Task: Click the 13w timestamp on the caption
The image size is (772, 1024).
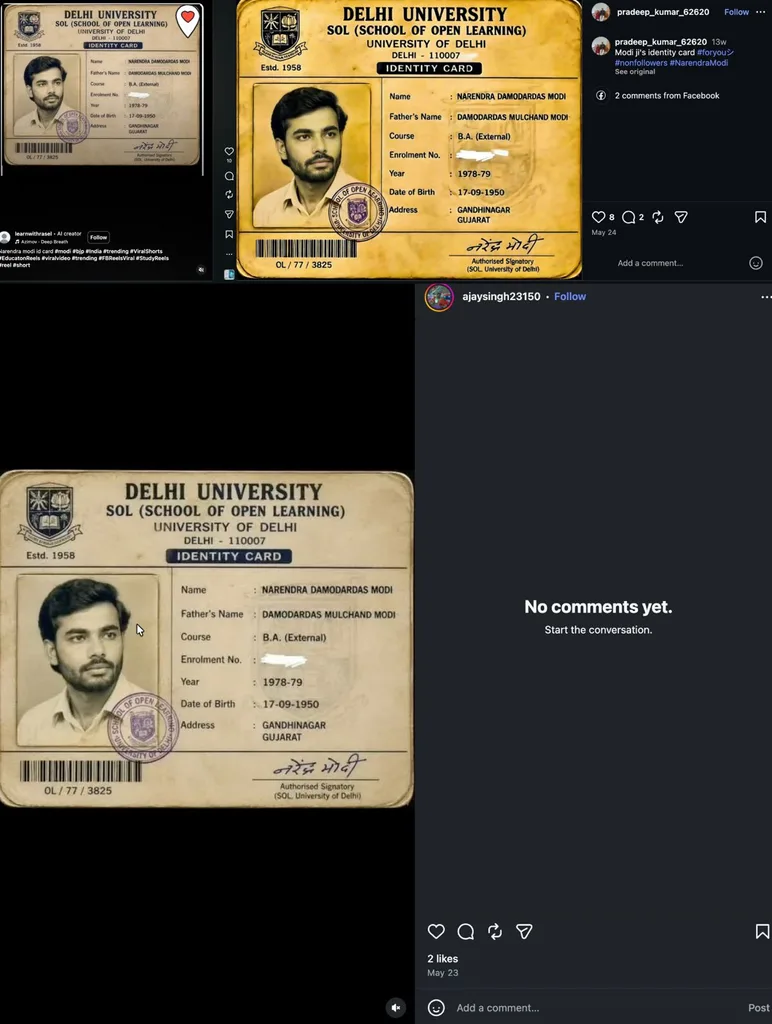Action: (719, 42)
